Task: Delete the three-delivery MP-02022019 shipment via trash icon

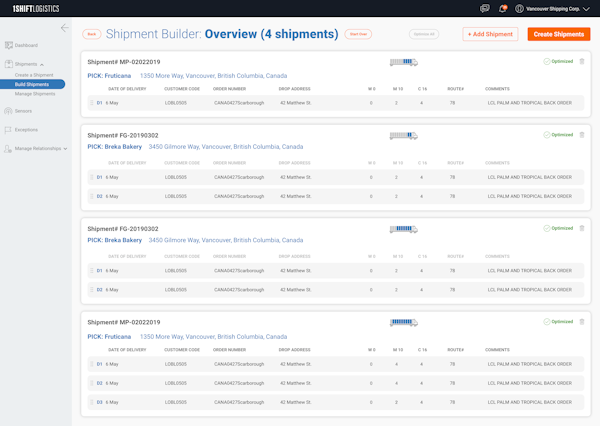Action: pyautogui.click(x=582, y=322)
